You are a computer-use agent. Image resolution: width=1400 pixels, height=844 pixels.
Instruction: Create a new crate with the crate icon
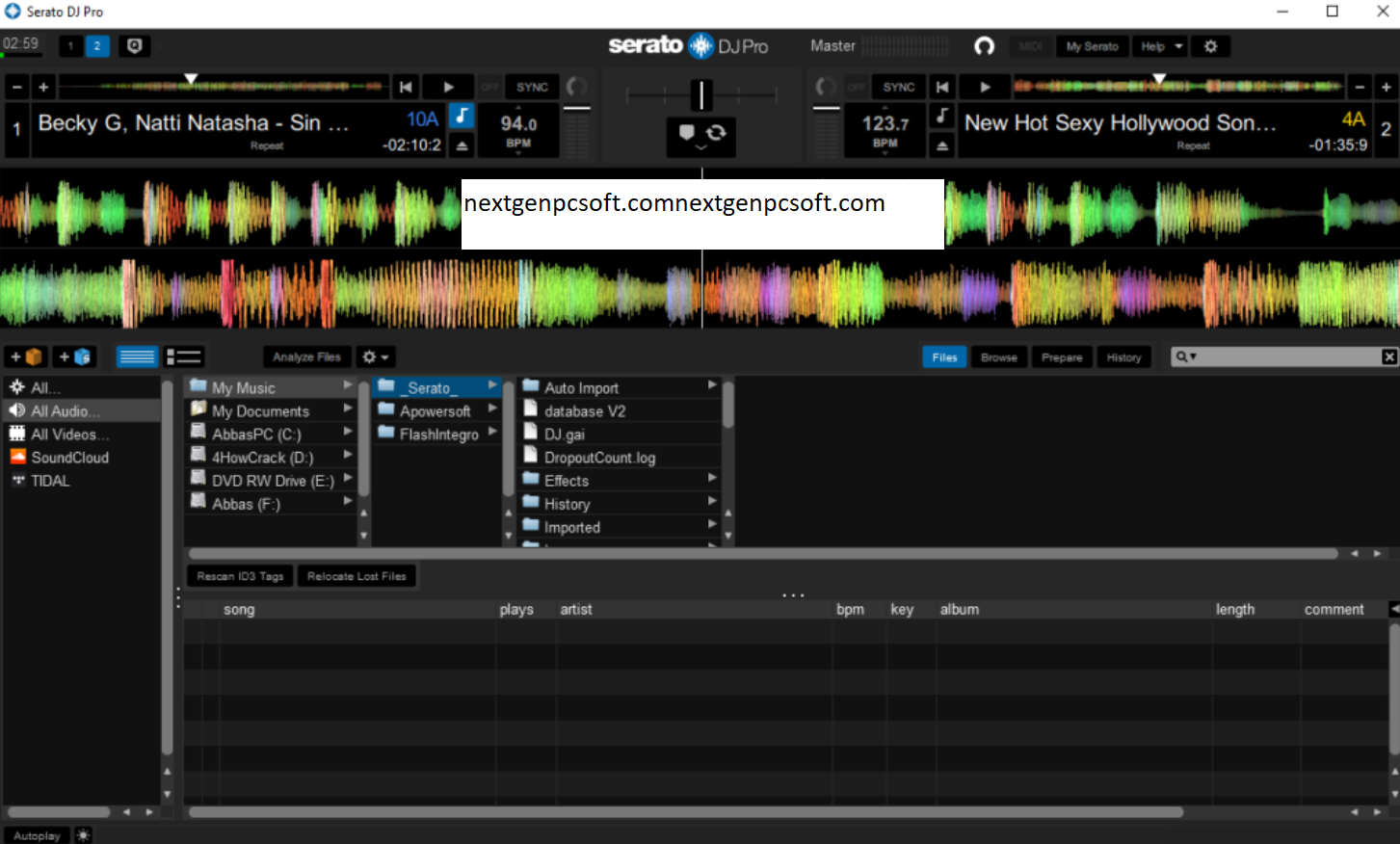(x=24, y=356)
